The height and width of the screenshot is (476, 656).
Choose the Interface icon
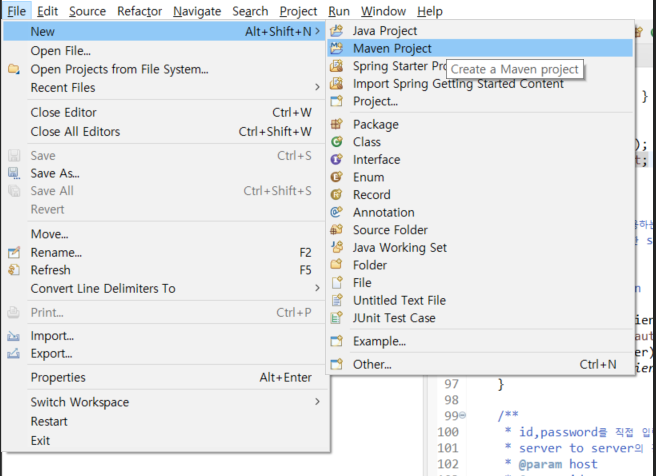tap(336, 160)
